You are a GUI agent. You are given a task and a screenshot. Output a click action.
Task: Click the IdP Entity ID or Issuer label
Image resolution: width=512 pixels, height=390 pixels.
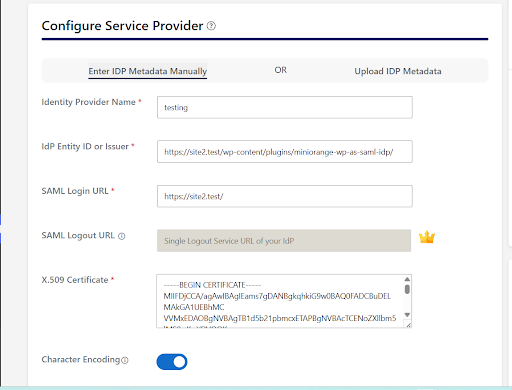point(85,146)
